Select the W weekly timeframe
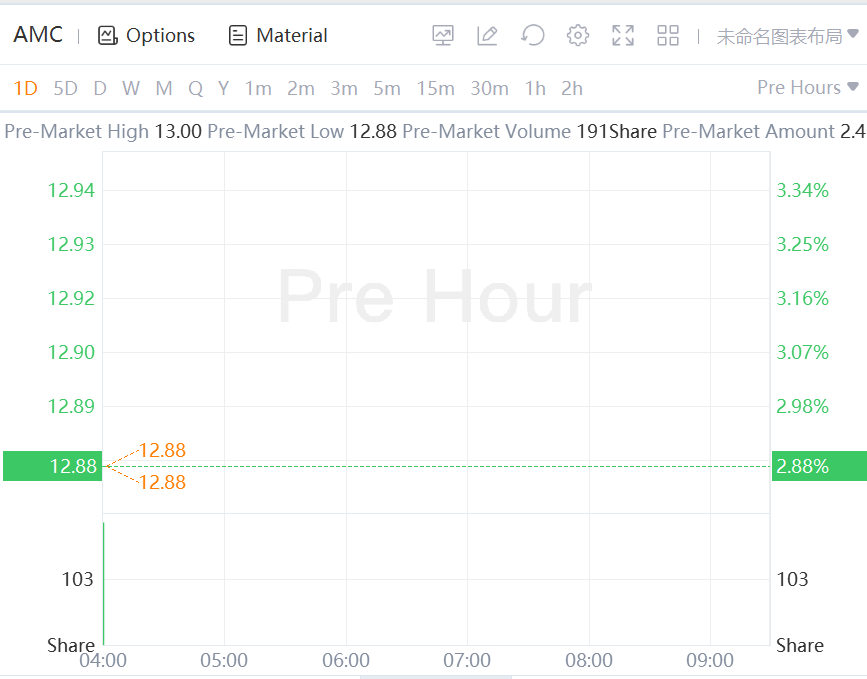 131,88
